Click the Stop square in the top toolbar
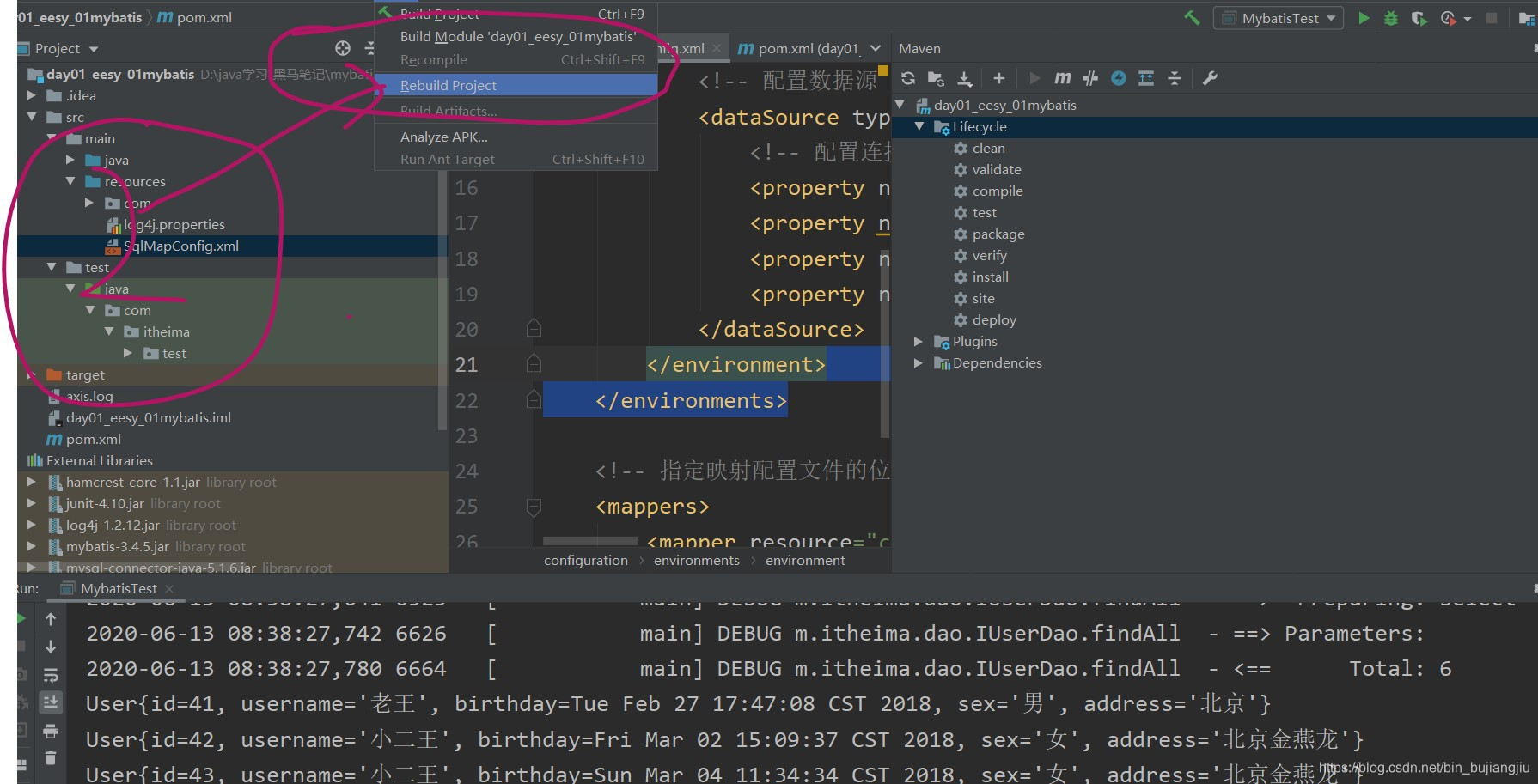 1492,17
